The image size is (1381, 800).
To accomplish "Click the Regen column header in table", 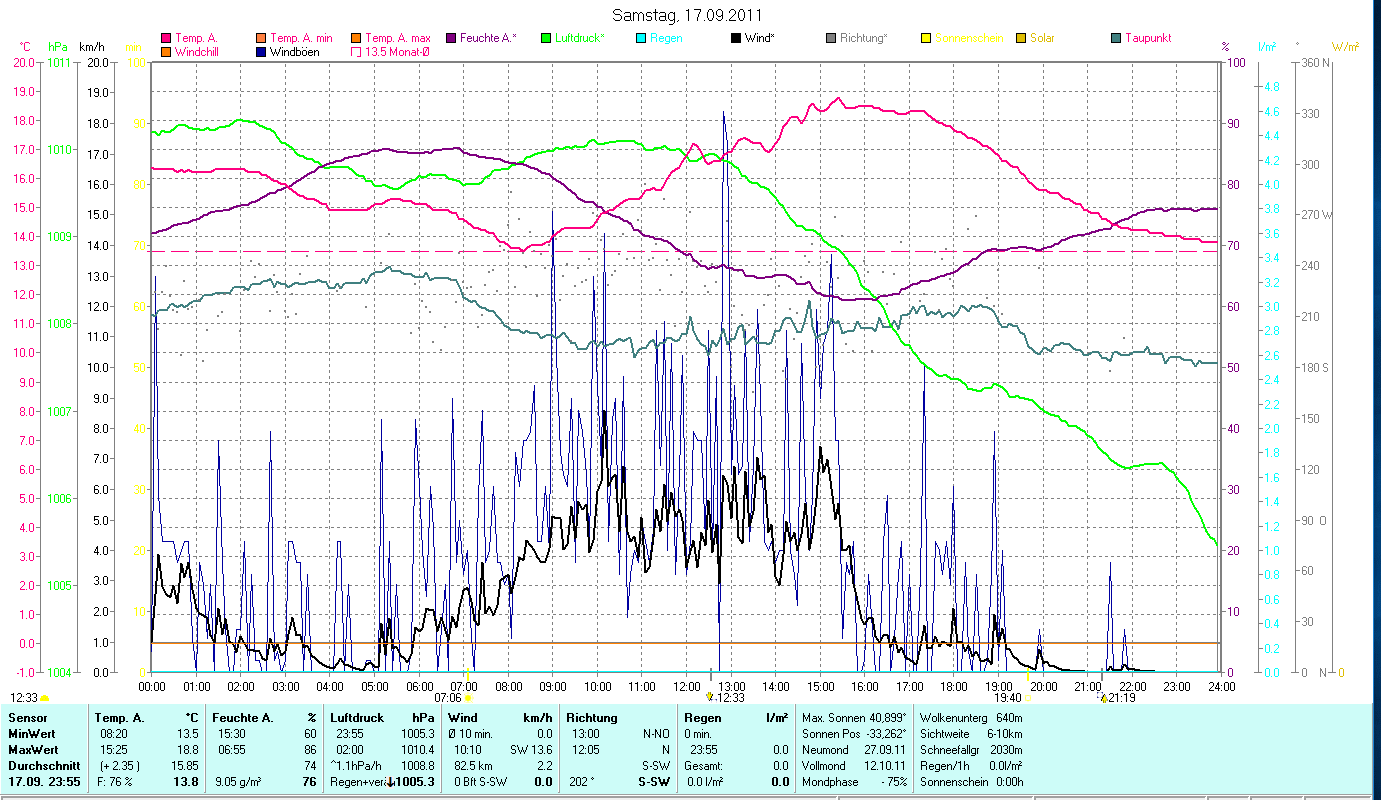I will [702, 718].
